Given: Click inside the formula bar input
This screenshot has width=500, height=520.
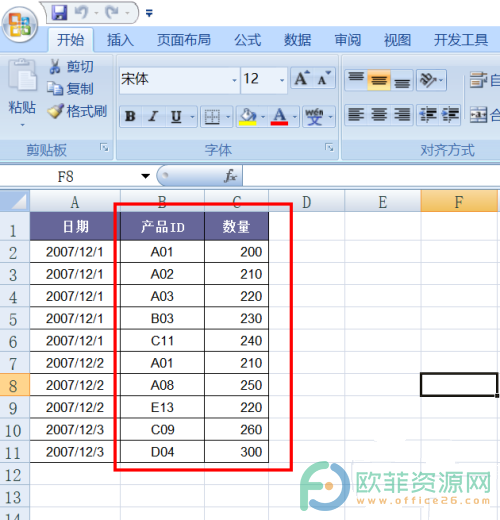Looking at the screenshot, I should tap(371, 176).
